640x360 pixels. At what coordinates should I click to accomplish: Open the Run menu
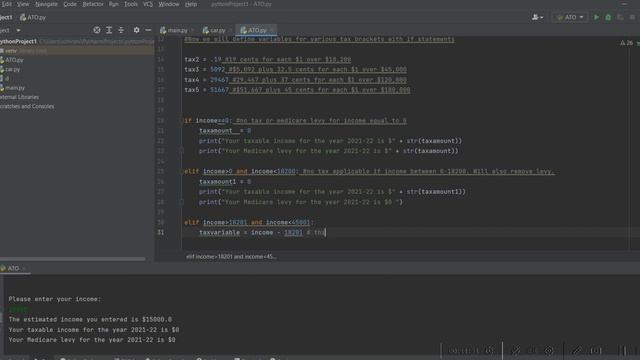click(113, 4)
